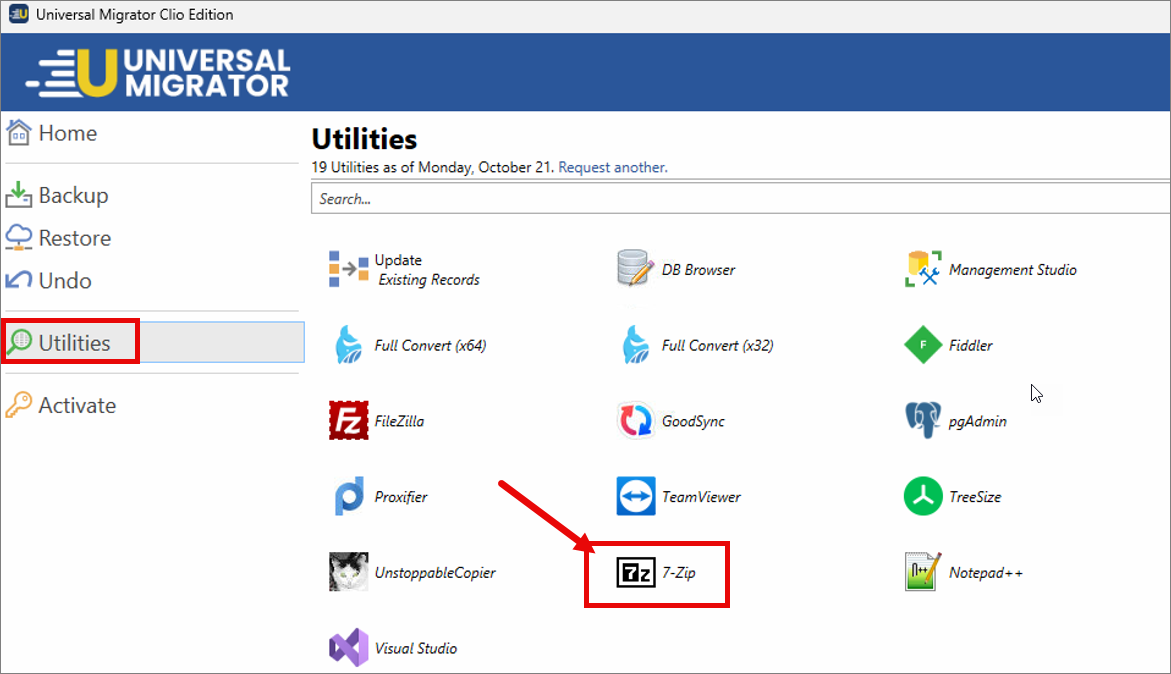This screenshot has height=674, width=1171.
Task: Click the 'Fiddler' label
Action: (971, 345)
